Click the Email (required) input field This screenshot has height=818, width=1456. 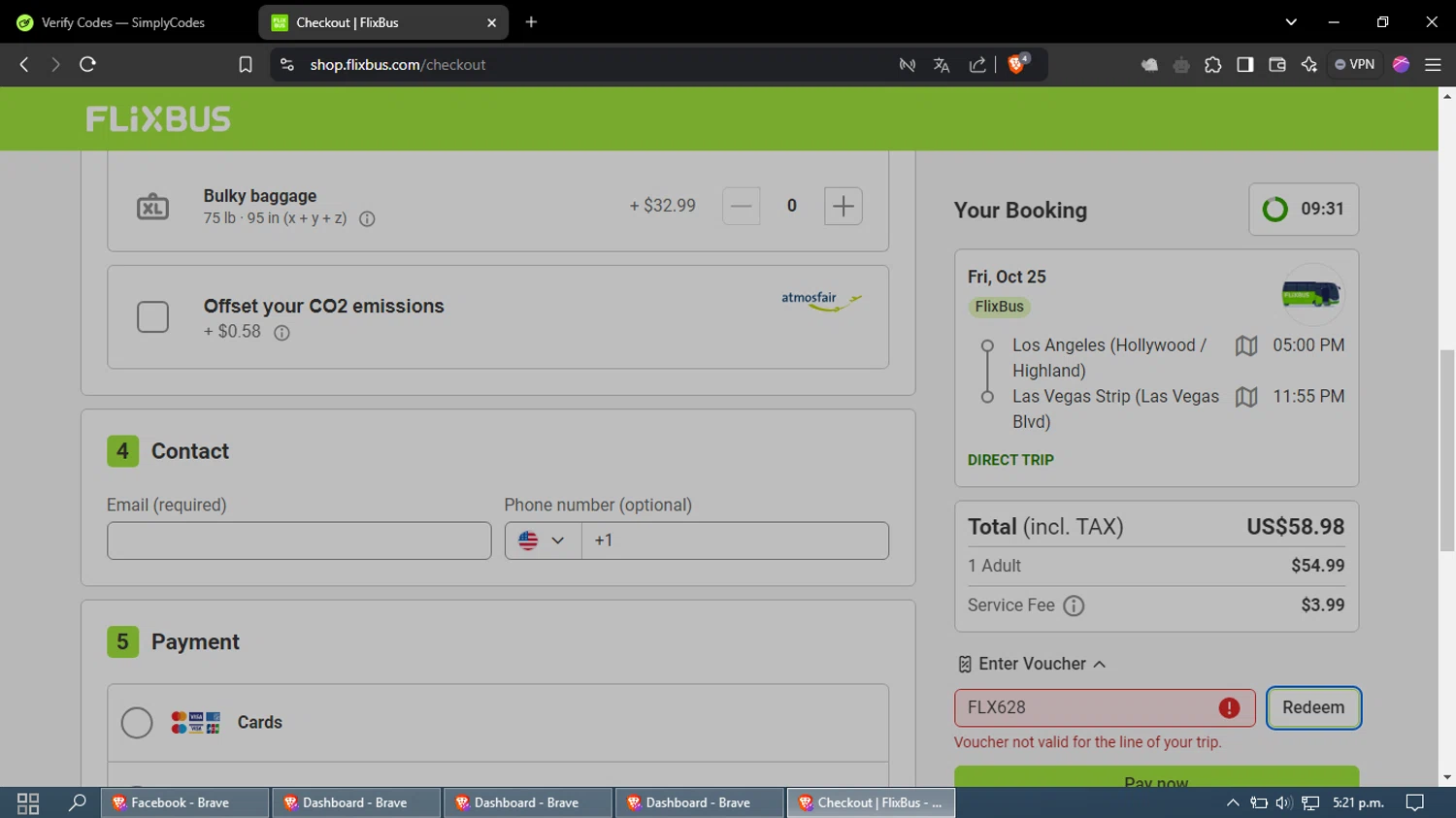click(x=299, y=540)
